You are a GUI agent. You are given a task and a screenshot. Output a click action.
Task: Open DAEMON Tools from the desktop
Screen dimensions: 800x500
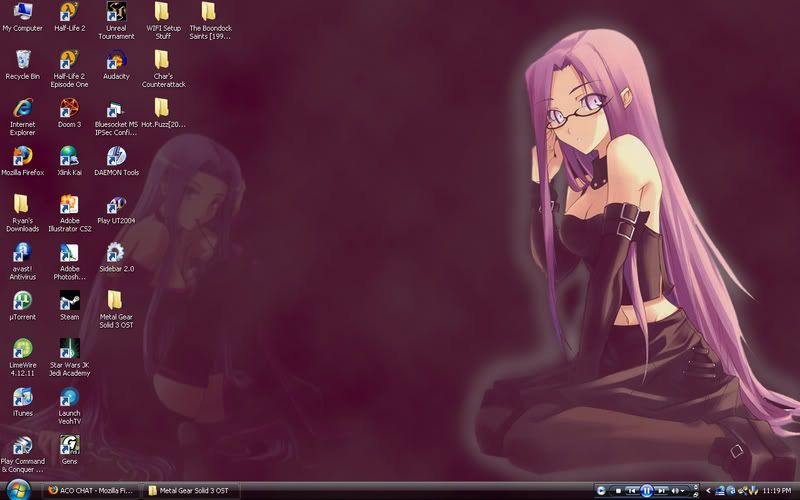point(116,156)
